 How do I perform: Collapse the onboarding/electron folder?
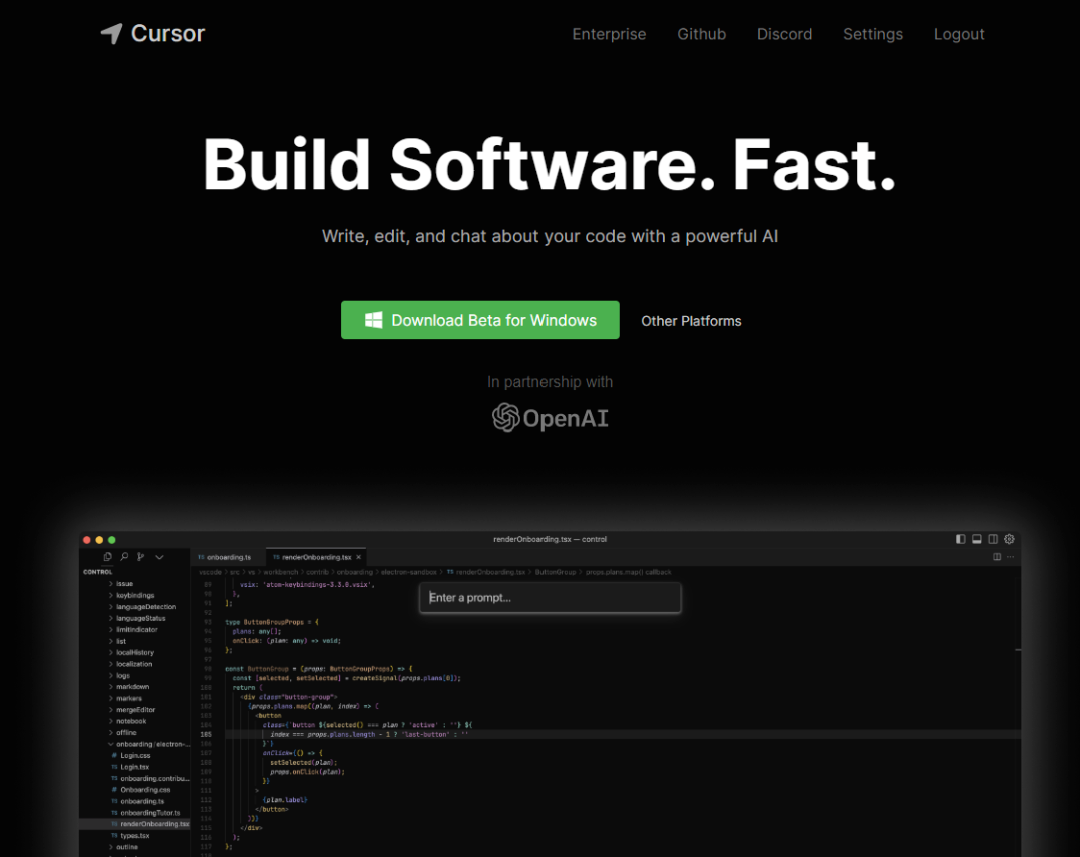coord(148,744)
